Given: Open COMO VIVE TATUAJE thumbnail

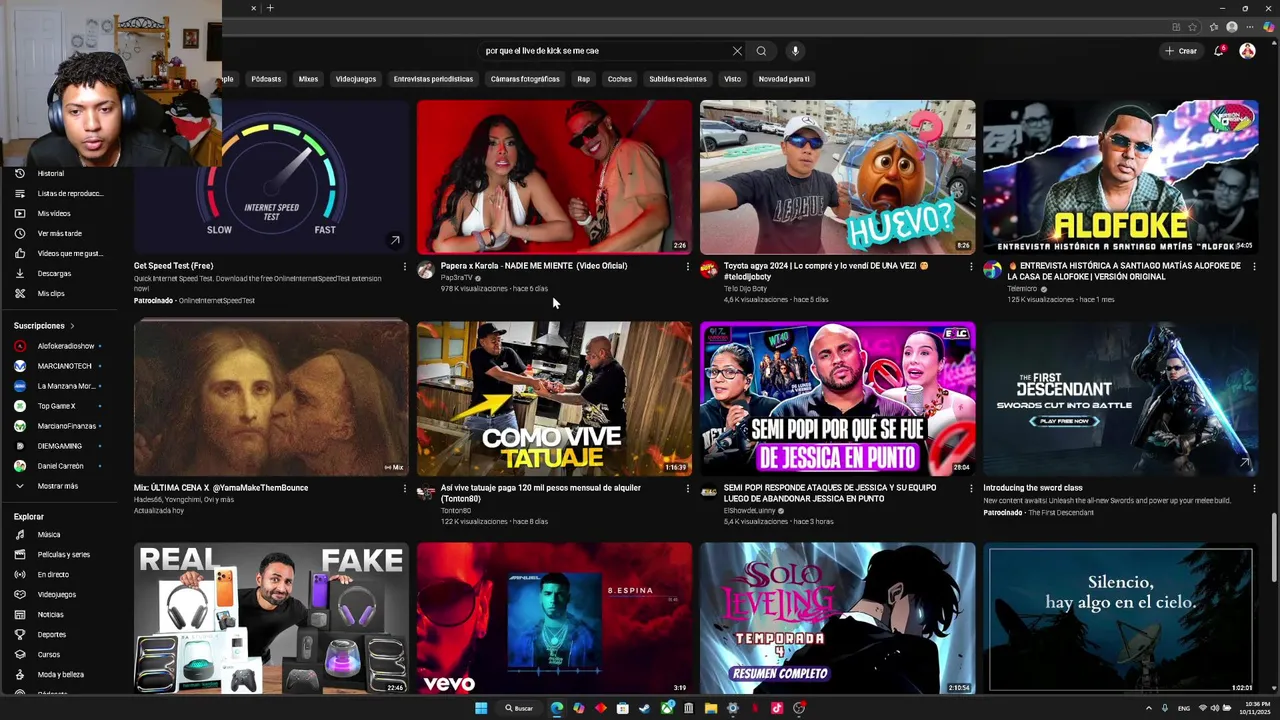Looking at the screenshot, I should click(554, 398).
